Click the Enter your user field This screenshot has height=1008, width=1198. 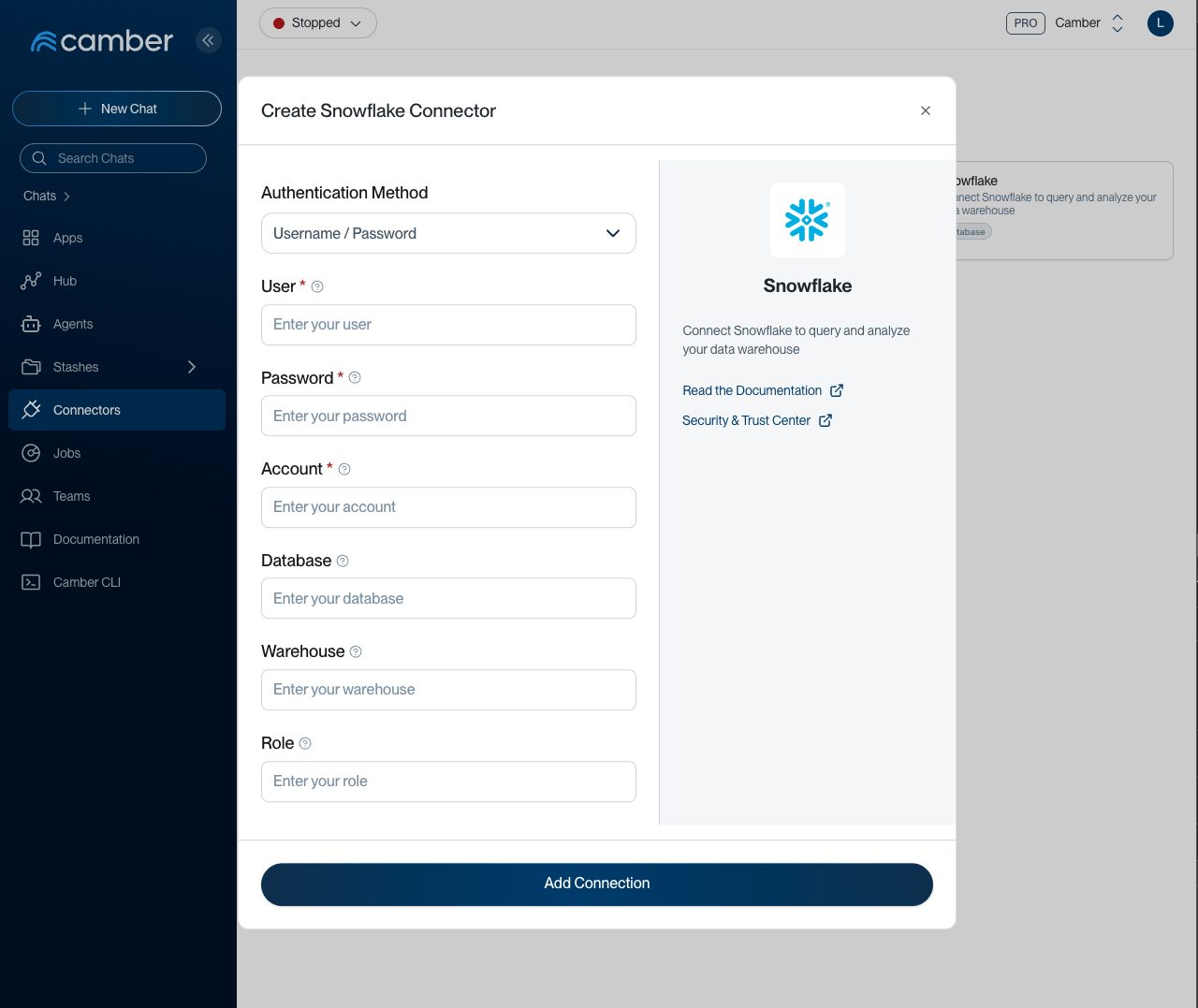(448, 325)
